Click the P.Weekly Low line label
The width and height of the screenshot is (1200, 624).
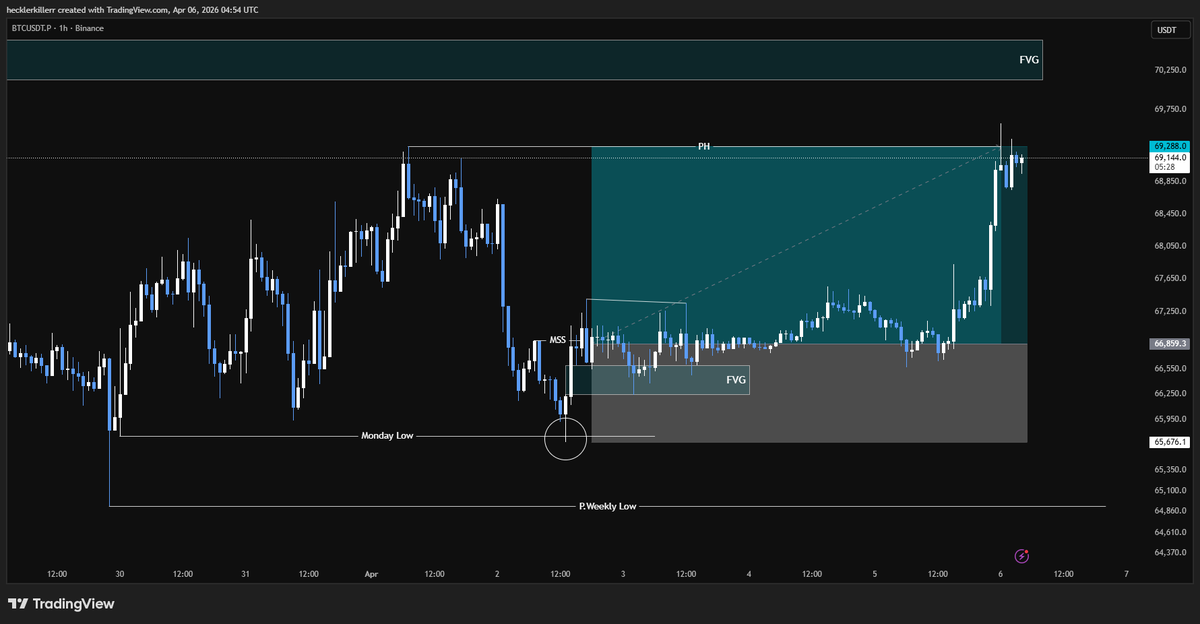point(607,506)
